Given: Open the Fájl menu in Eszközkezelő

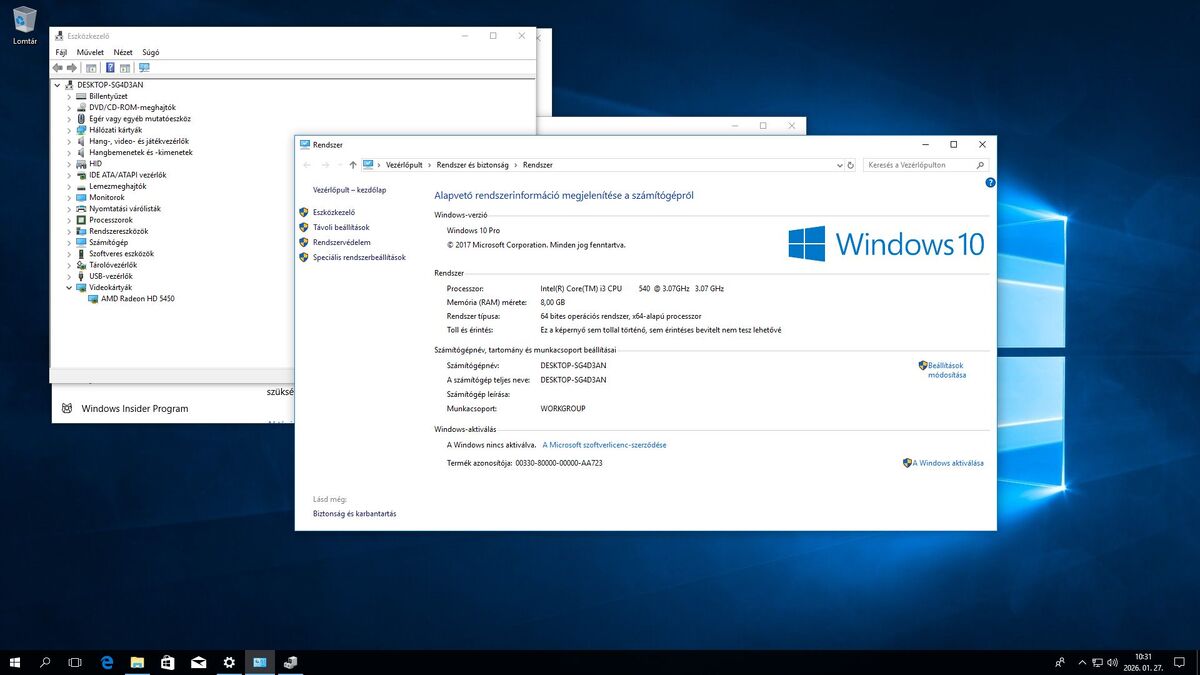Looking at the screenshot, I should [61, 52].
